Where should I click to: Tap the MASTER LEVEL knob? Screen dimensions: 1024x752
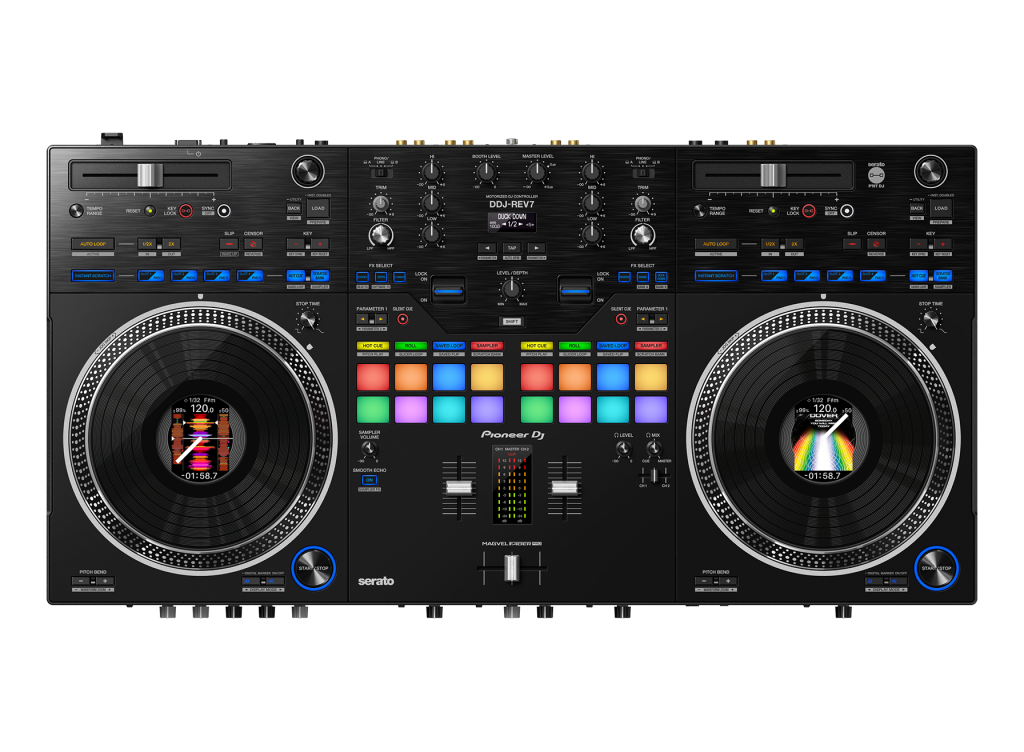[x=536, y=172]
